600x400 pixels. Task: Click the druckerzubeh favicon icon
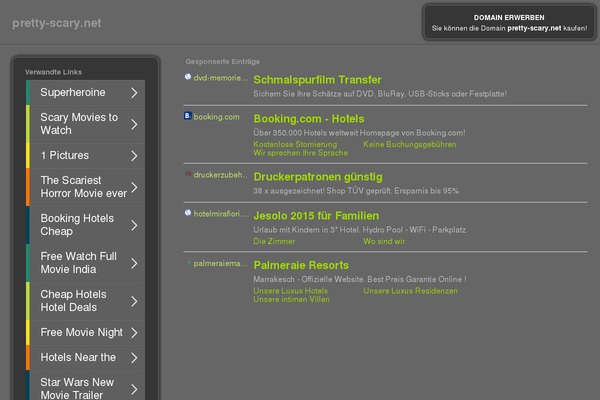[x=188, y=174]
